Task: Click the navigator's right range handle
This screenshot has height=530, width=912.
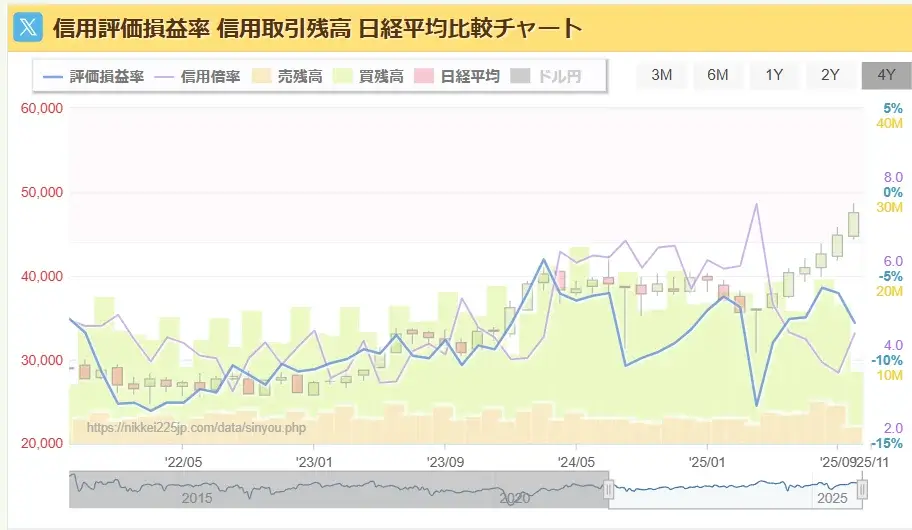Action: [862, 489]
